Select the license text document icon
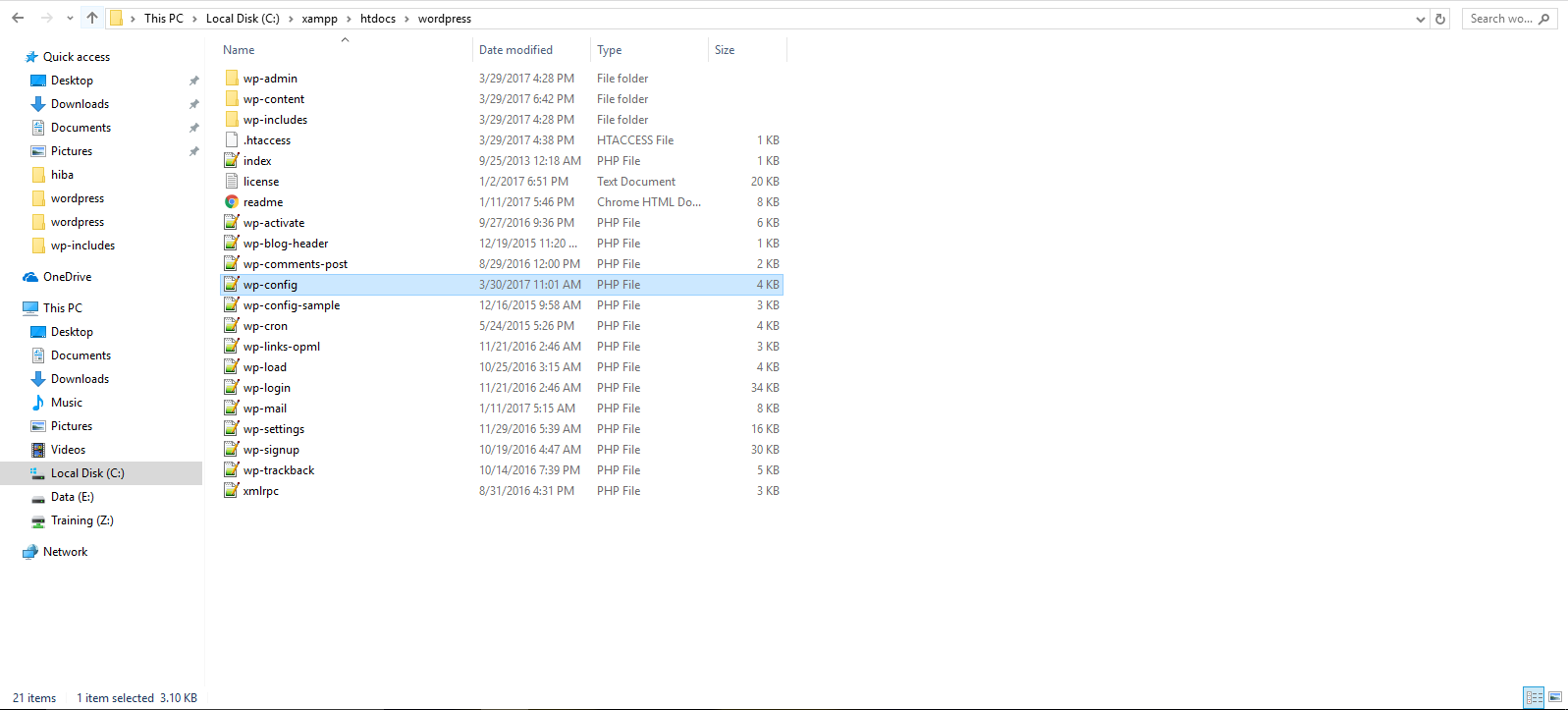Viewport: 1568px width, 710px height. [232, 181]
